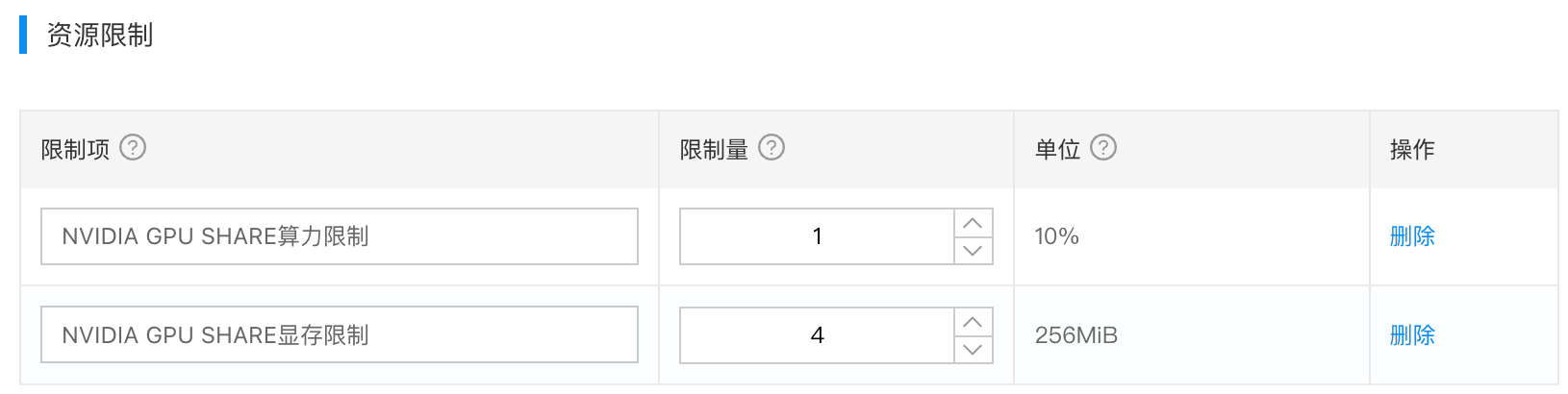Screen dimensions: 1568x394
Task: Focus the 限制量 box showing 1
Action: tap(817, 236)
